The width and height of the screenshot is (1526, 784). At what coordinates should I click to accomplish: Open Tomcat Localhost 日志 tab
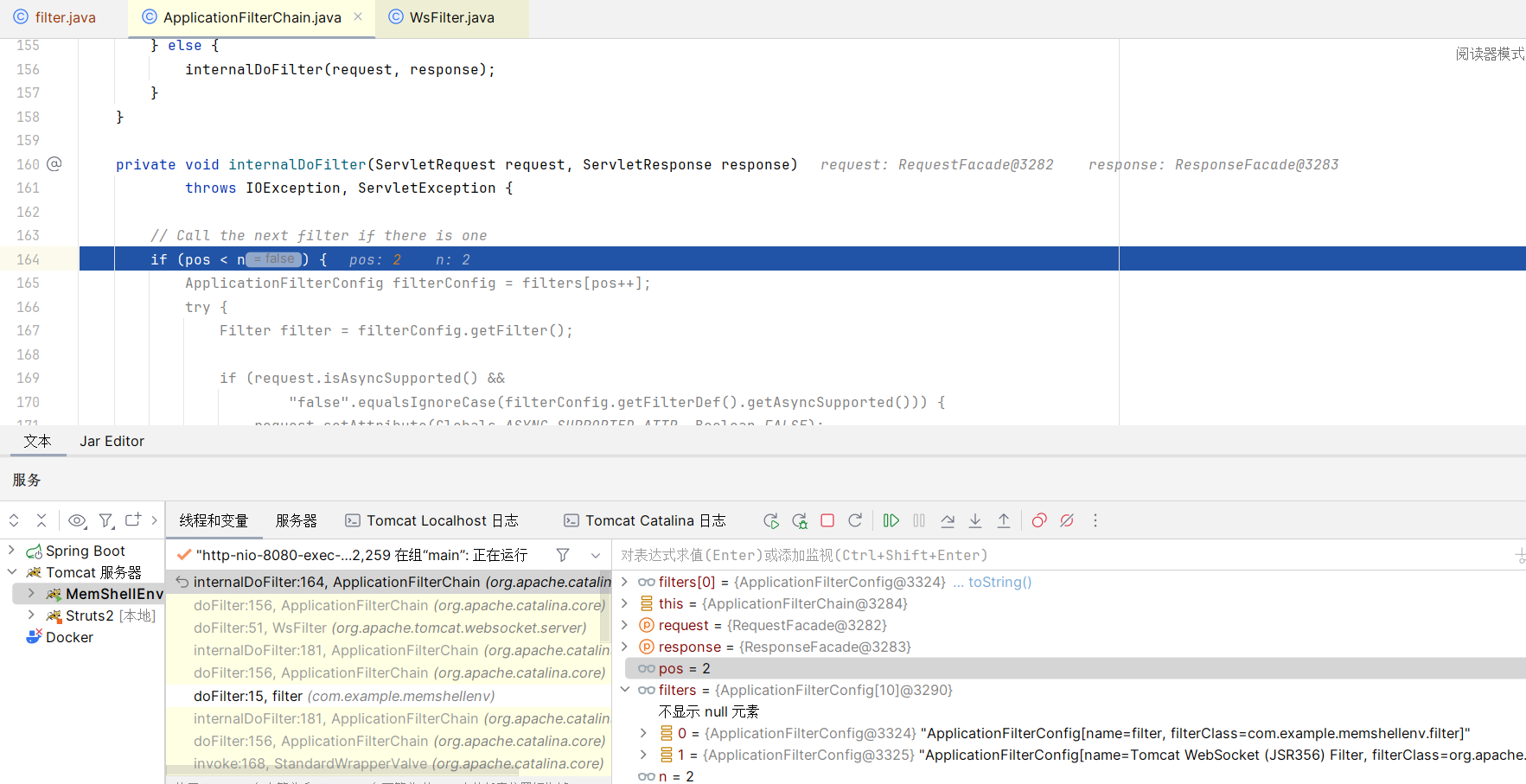coord(431,520)
